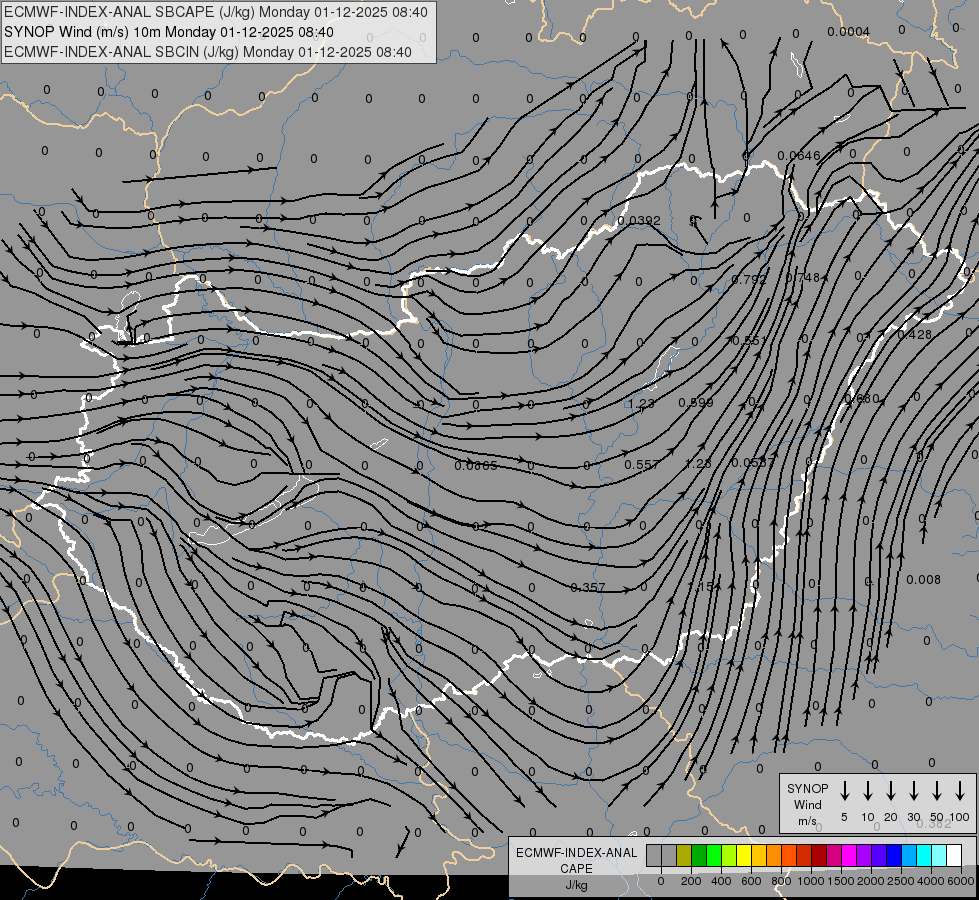Click the SBCIN header line
Image resolution: width=979 pixels, height=900 pixels.
(x=208, y=52)
